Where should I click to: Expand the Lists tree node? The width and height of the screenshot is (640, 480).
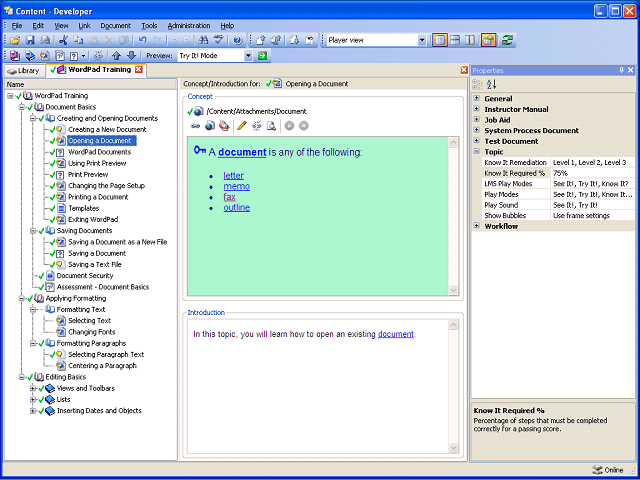pyautogui.click(x=33, y=400)
